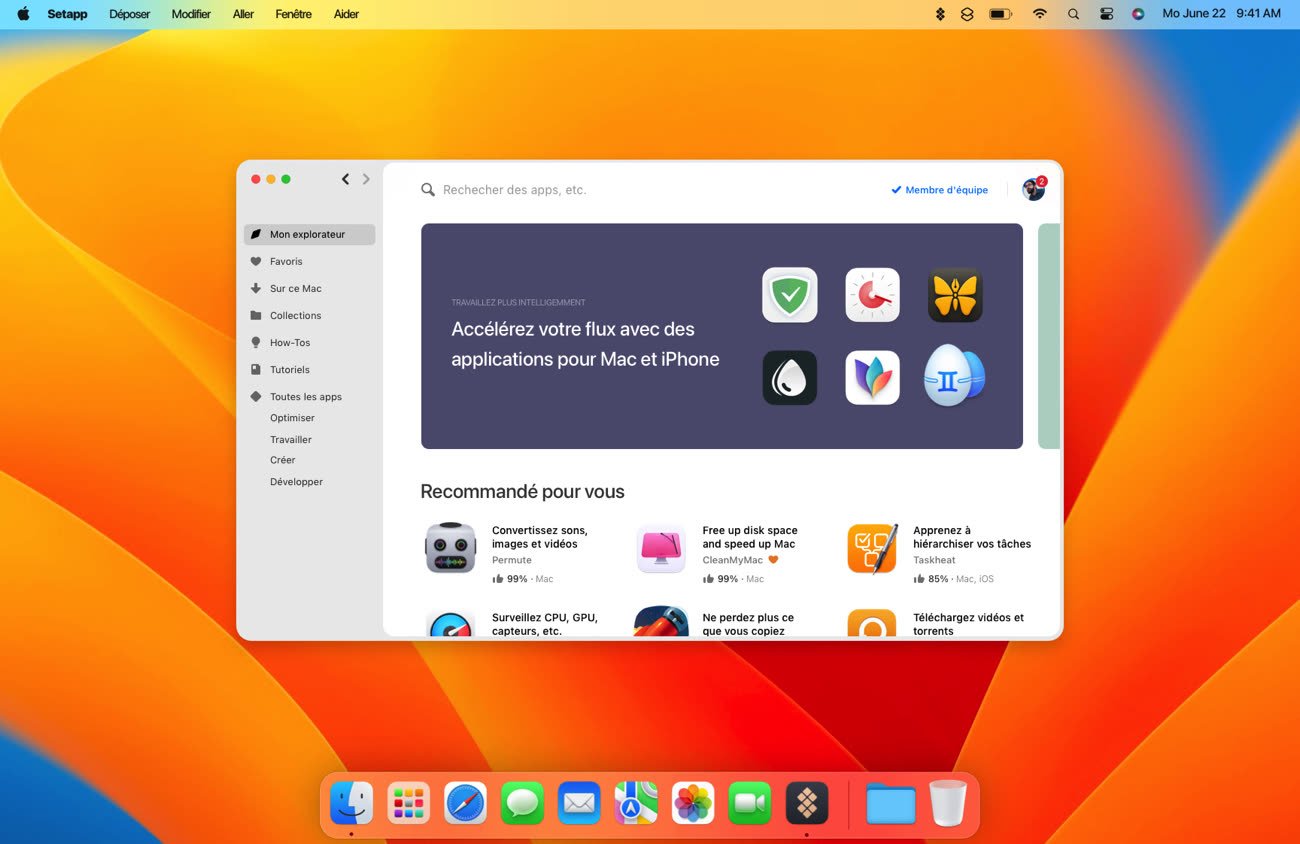Click the heart icon beside Favoris

coord(256,261)
